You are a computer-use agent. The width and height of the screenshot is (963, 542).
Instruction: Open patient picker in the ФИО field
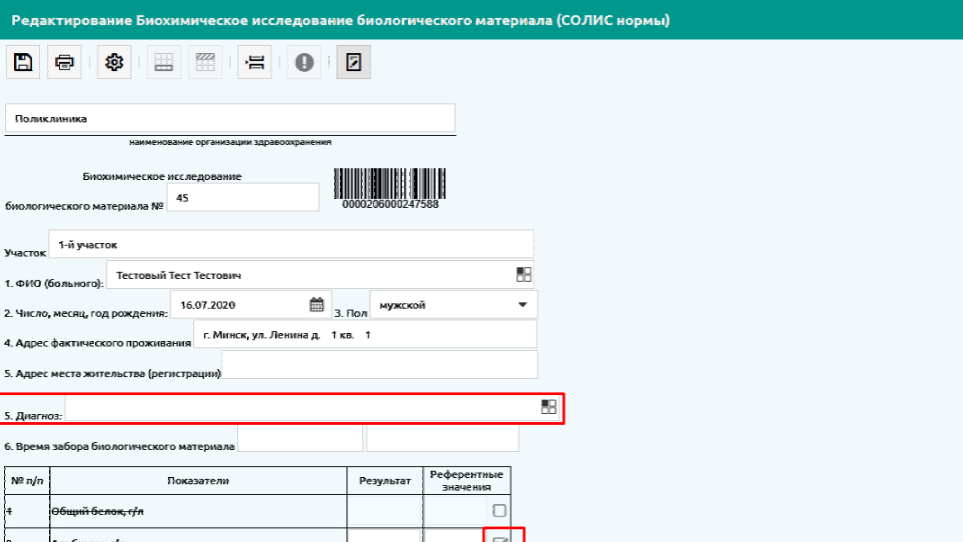coord(524,275)
